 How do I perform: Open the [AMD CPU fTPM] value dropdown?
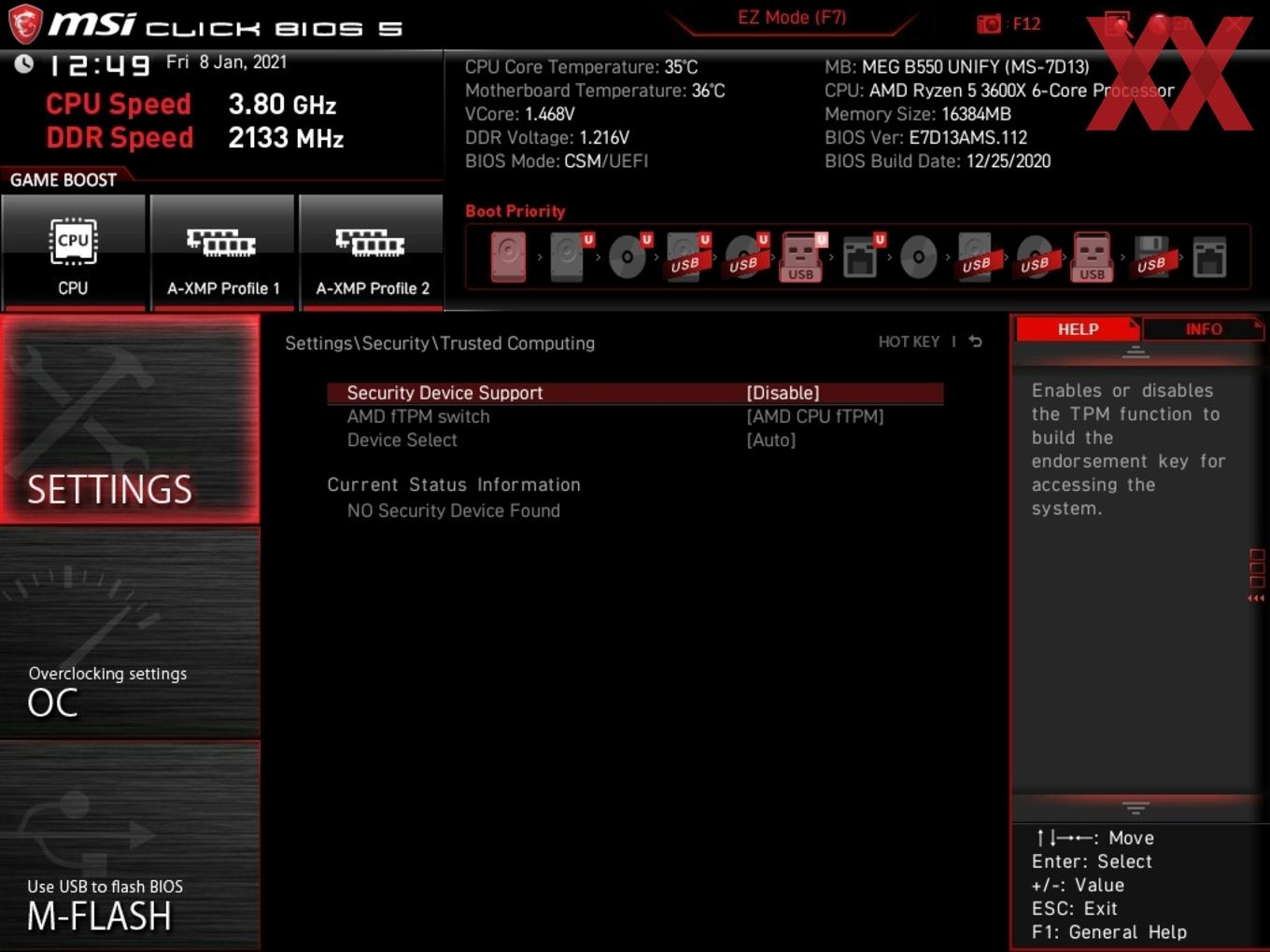[x=815, y=416]
